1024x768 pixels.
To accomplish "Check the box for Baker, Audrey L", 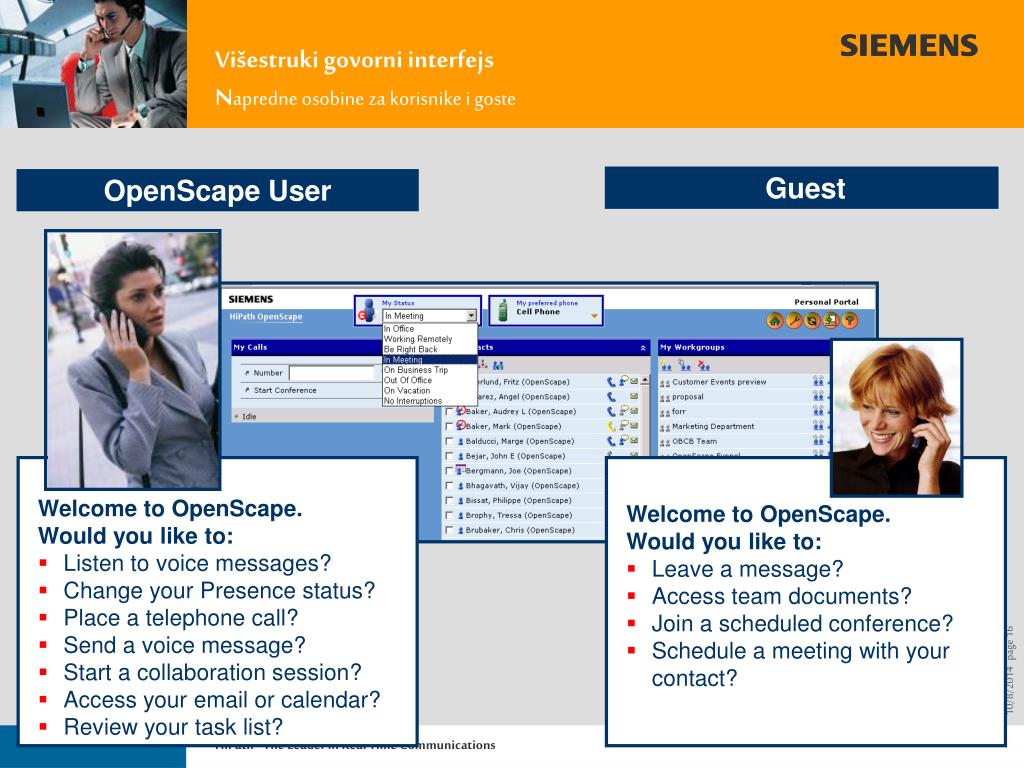I will [x=449, y=411].
